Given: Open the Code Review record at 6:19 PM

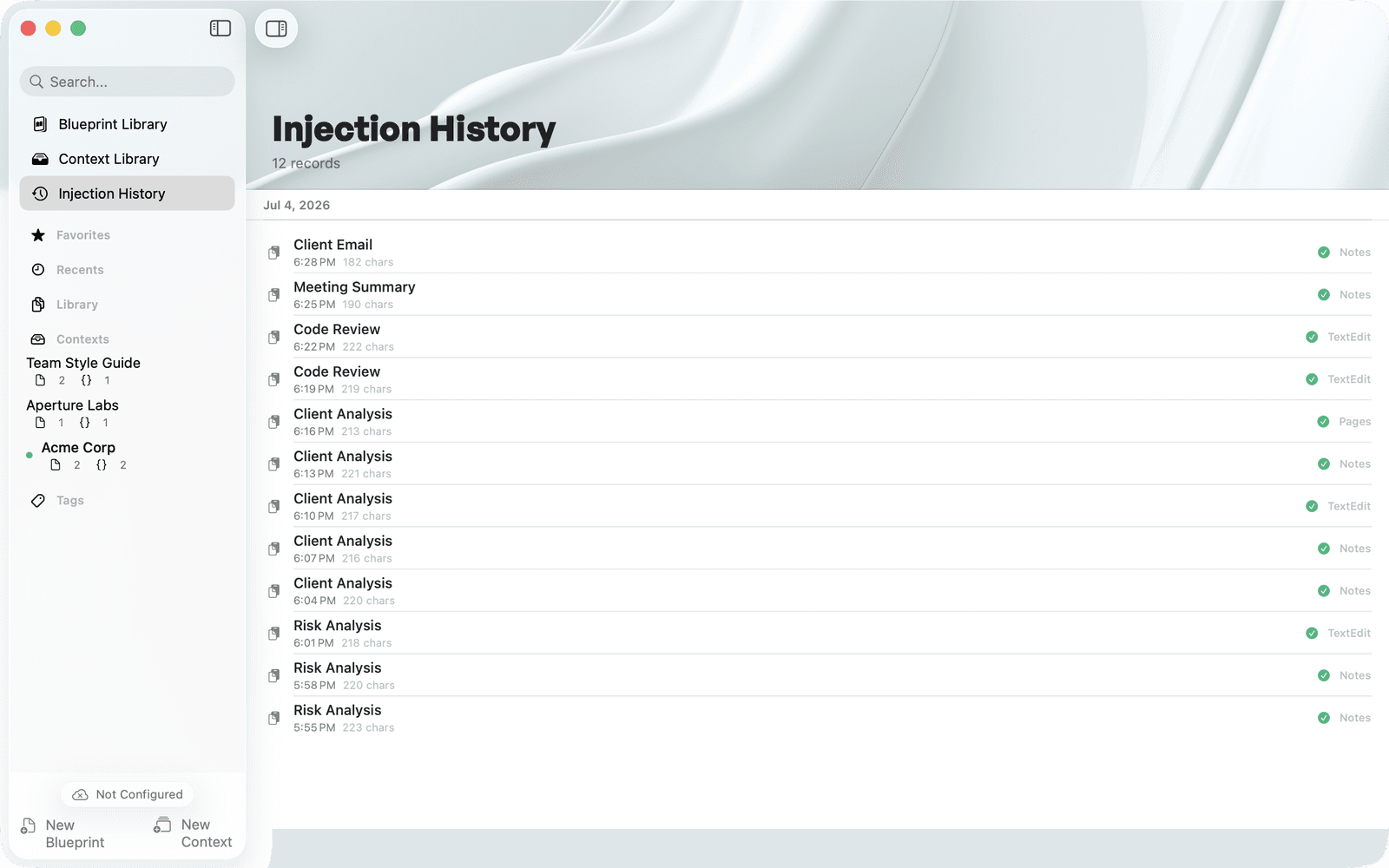Looking at the screenshot, I should coord(818,379).
